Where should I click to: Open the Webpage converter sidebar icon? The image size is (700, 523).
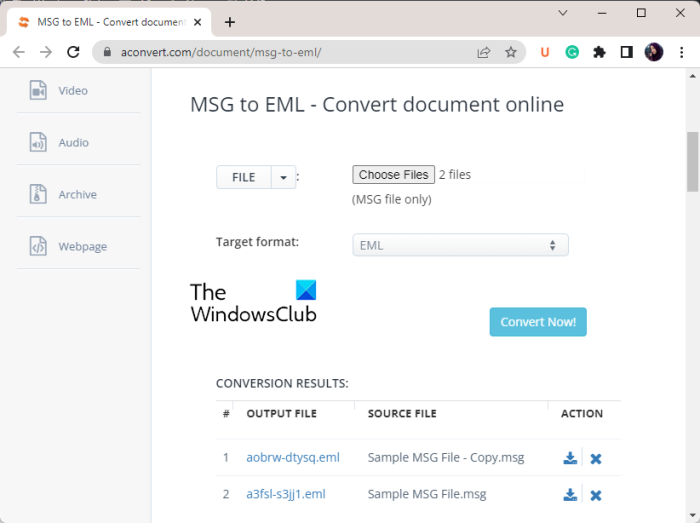[x=38, y=246]
